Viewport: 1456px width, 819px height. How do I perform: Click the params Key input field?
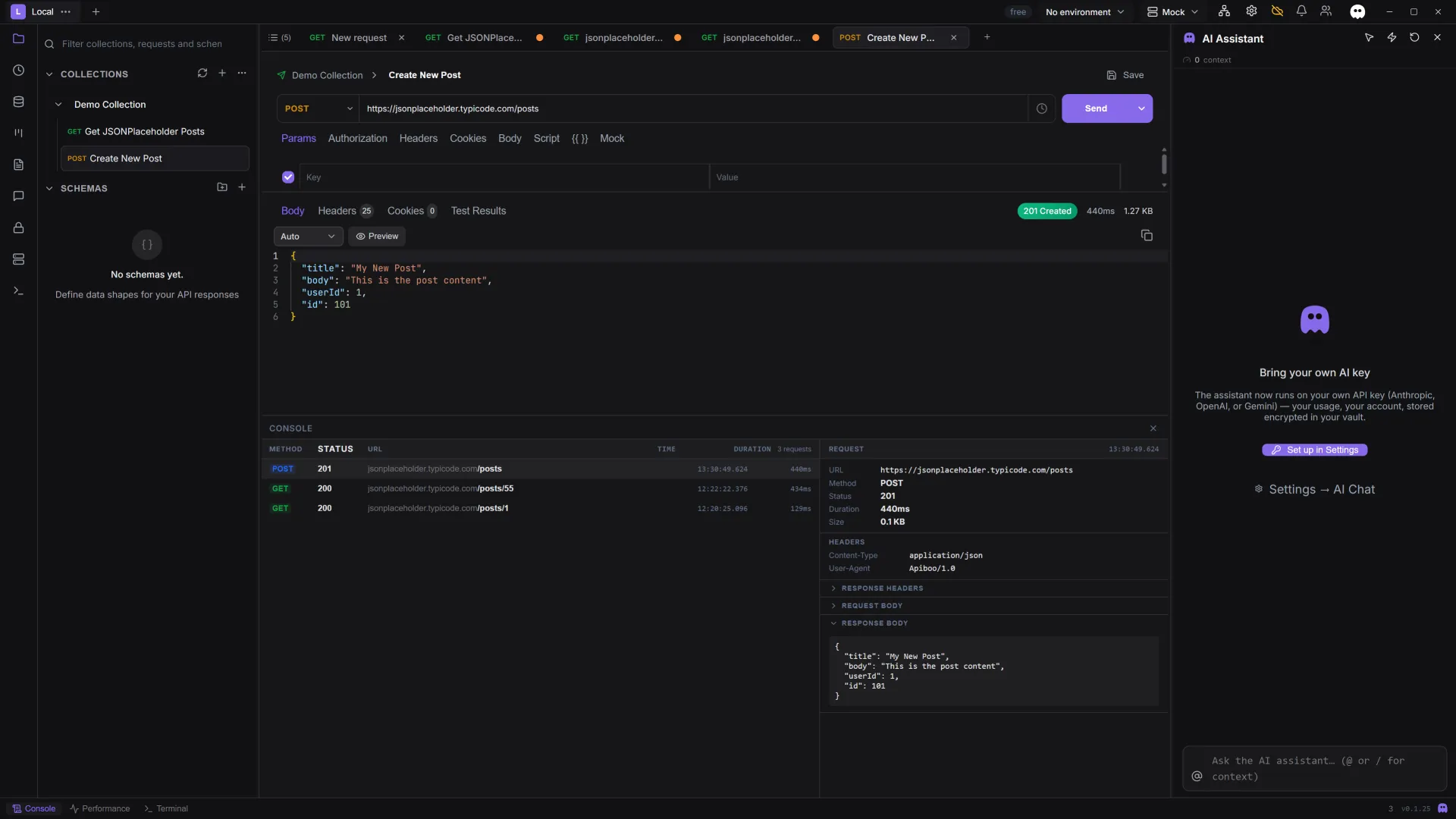(504, 177)
